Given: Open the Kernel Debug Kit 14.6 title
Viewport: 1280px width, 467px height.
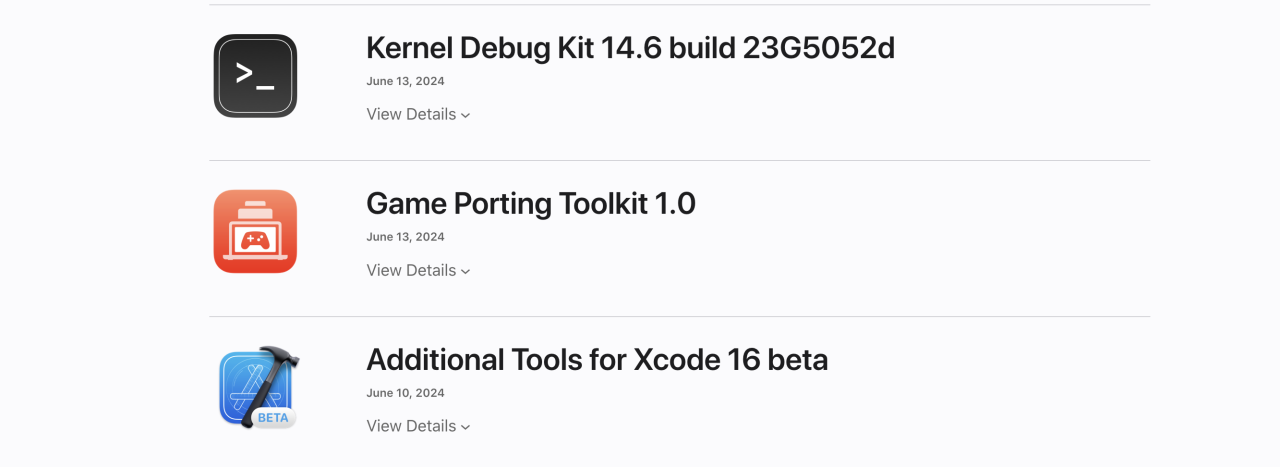Looking at the screenshot, I should click(630, 47).
